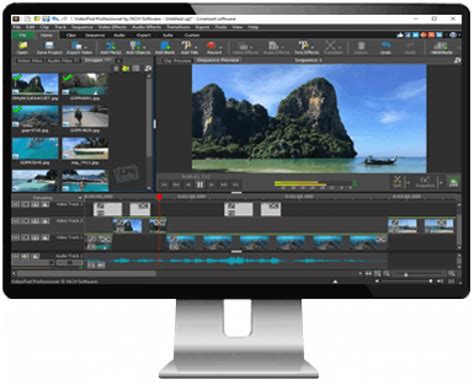
Task: Switch to the Audio ribbon tab
Action: click(x=119, y=35)
